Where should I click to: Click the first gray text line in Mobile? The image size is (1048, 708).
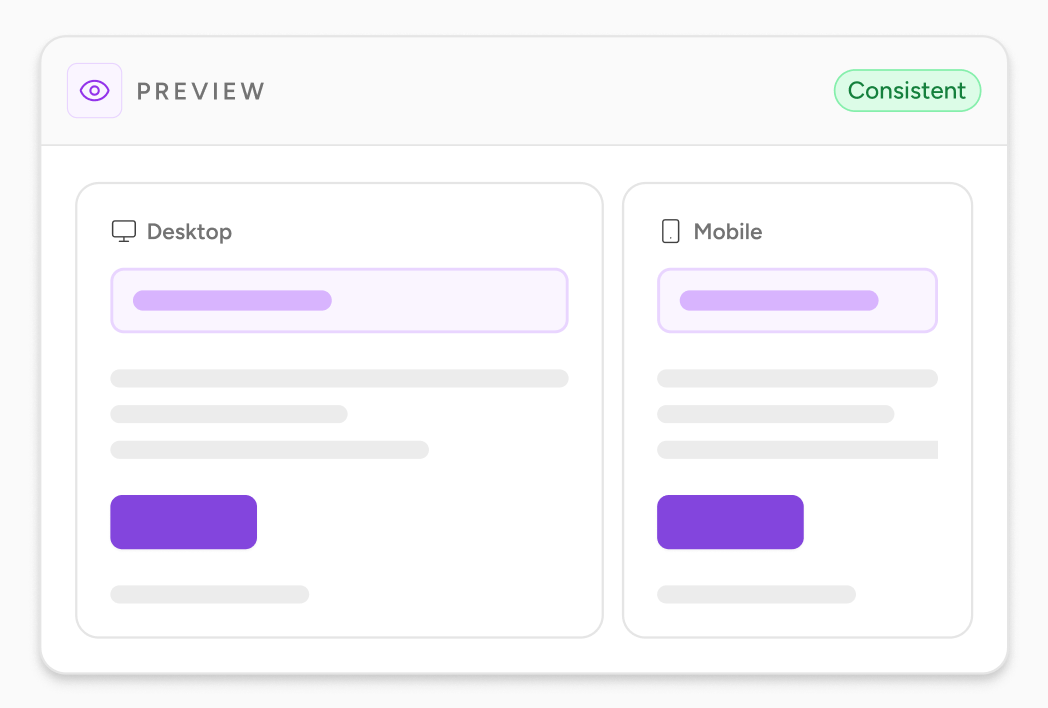[x=797, y=378]
